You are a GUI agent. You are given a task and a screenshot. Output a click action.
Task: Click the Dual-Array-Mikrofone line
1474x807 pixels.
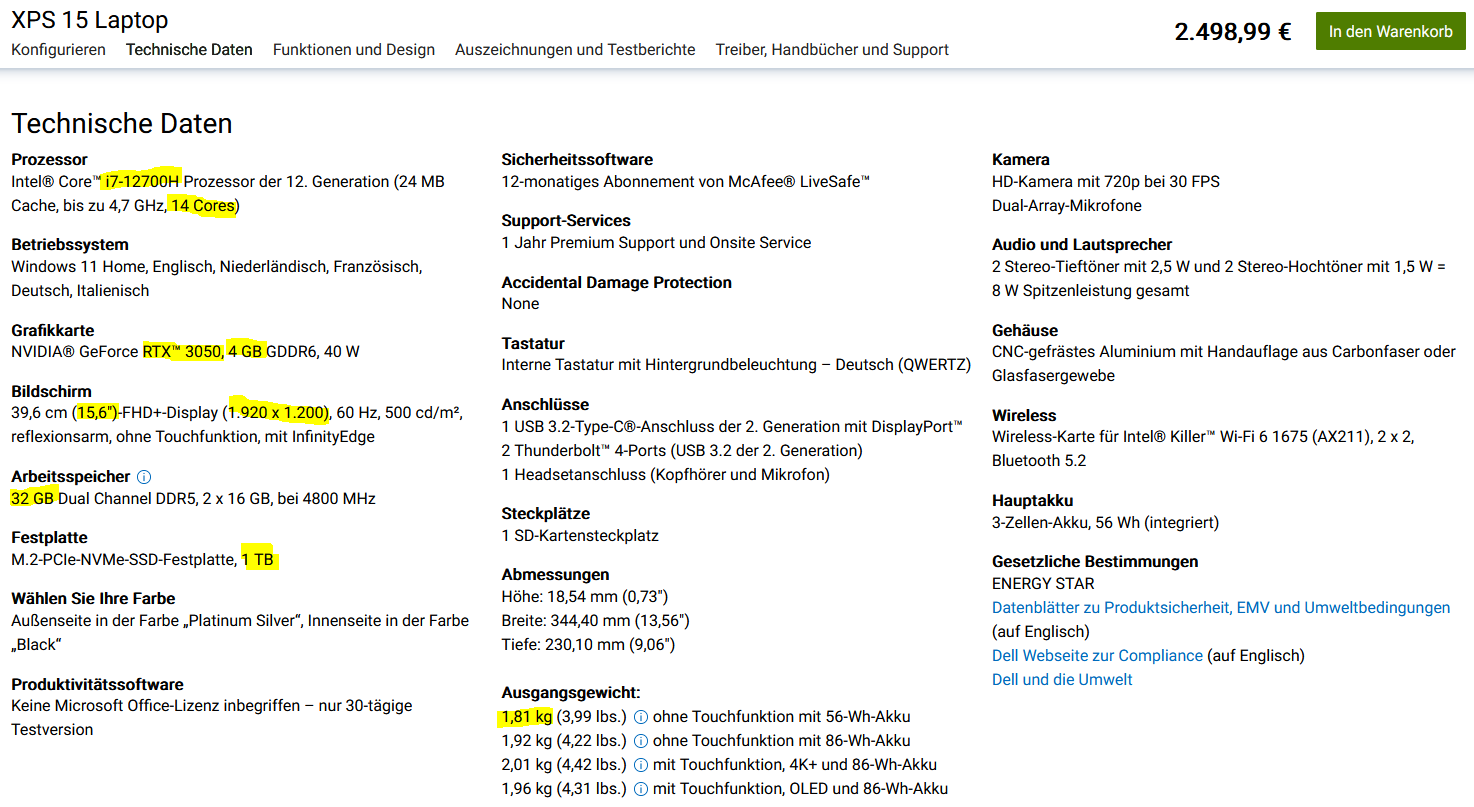click(1067, 205)
